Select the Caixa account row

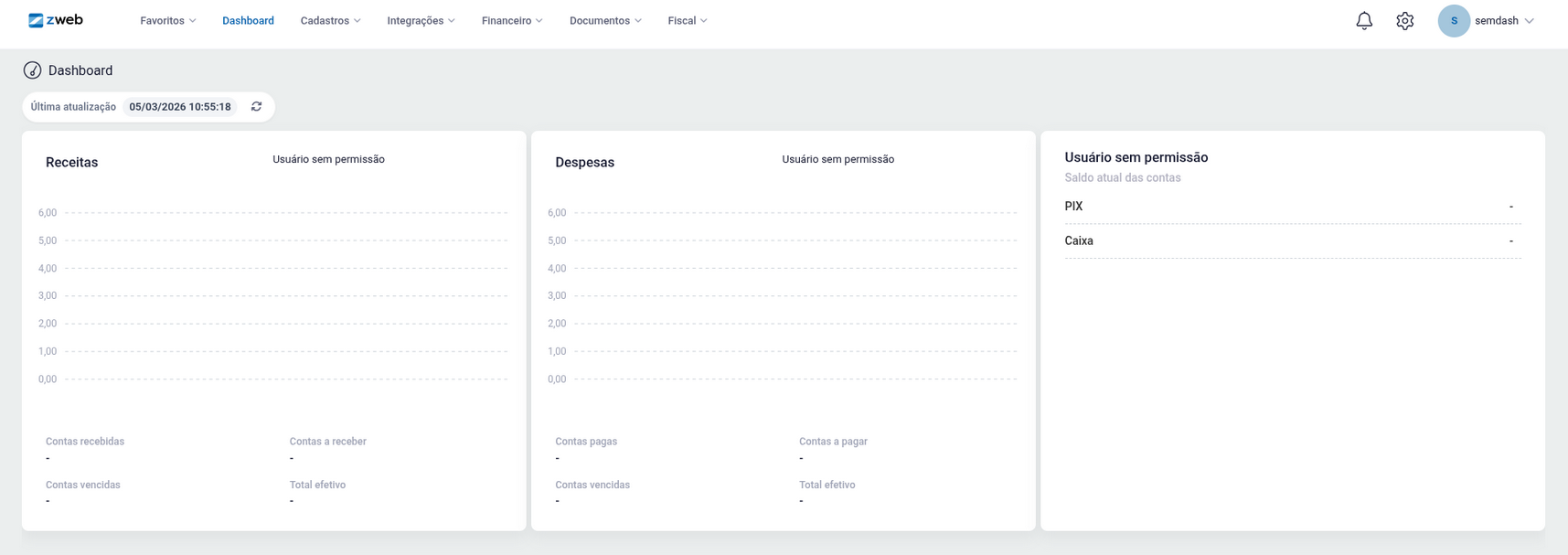pyautogui.click(x=1291, y=241)
